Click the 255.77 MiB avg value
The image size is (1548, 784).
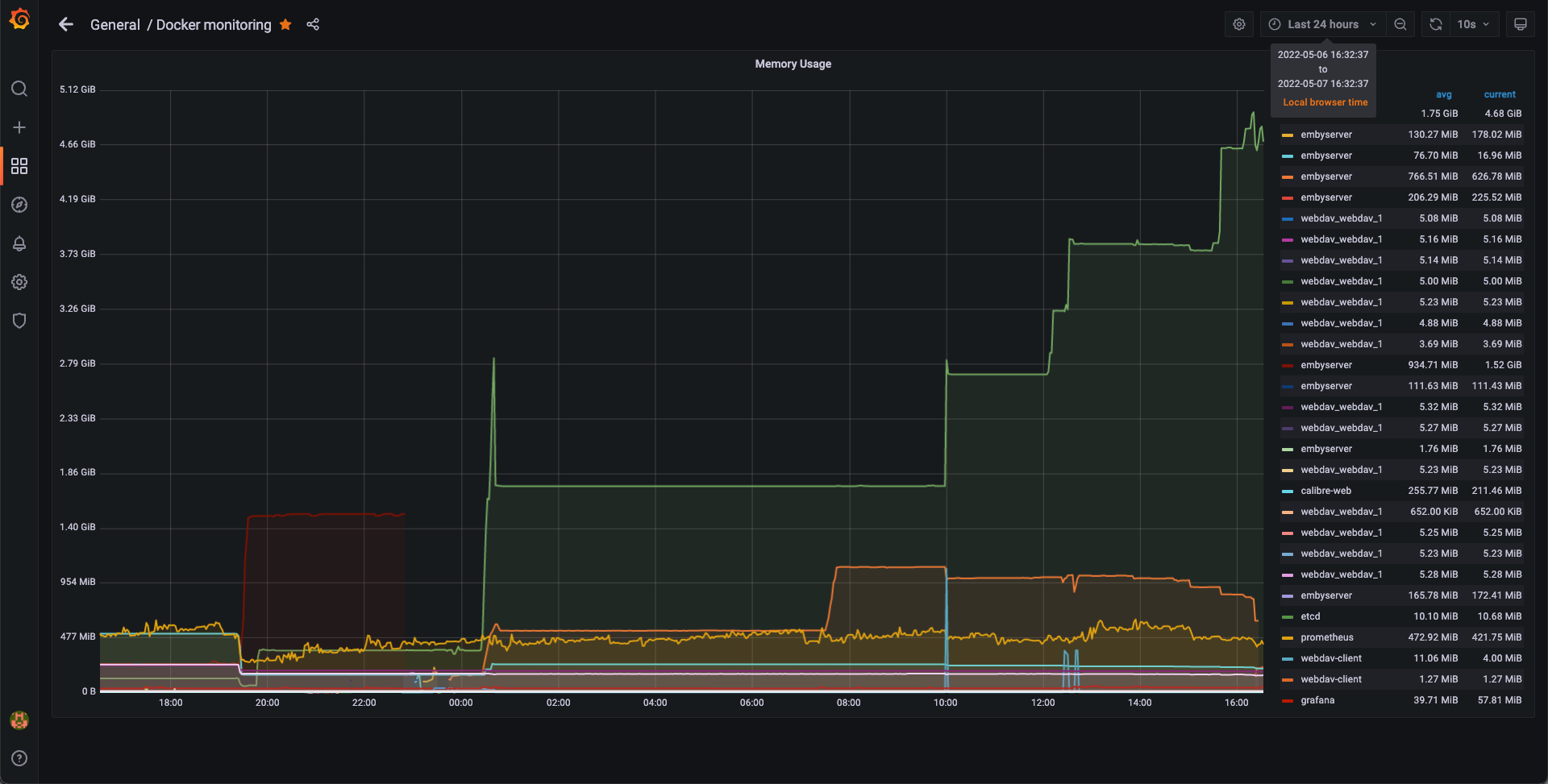(1433, 491)
